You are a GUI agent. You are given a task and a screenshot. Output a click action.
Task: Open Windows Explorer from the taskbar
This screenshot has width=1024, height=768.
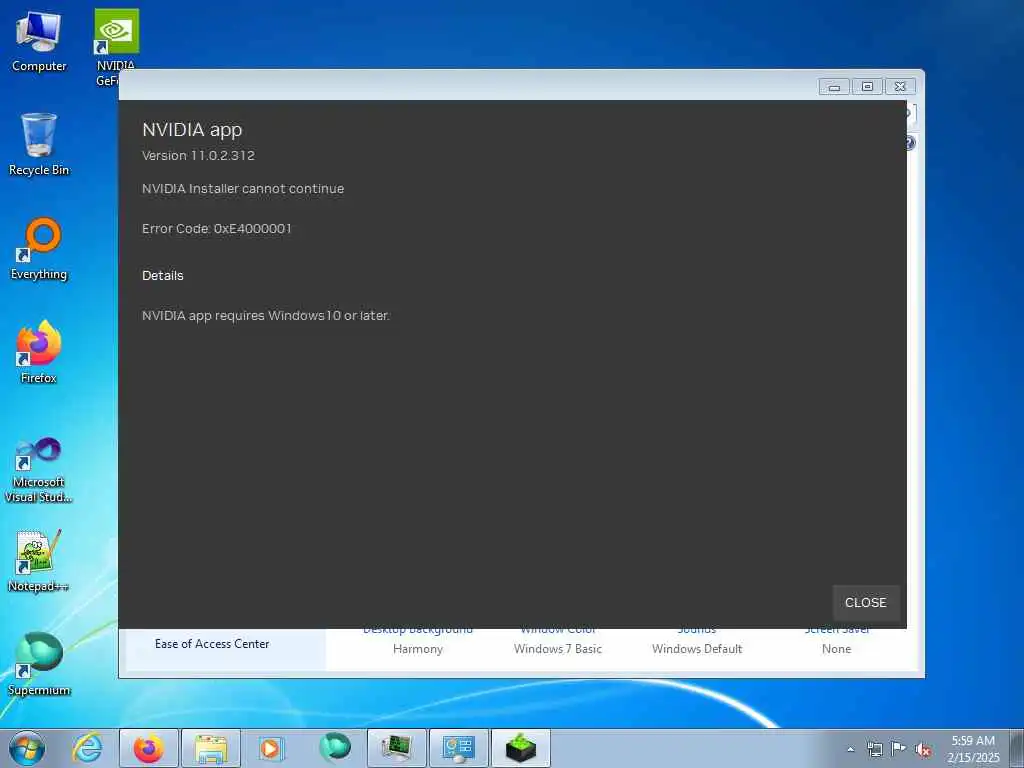tap(211, 748)
